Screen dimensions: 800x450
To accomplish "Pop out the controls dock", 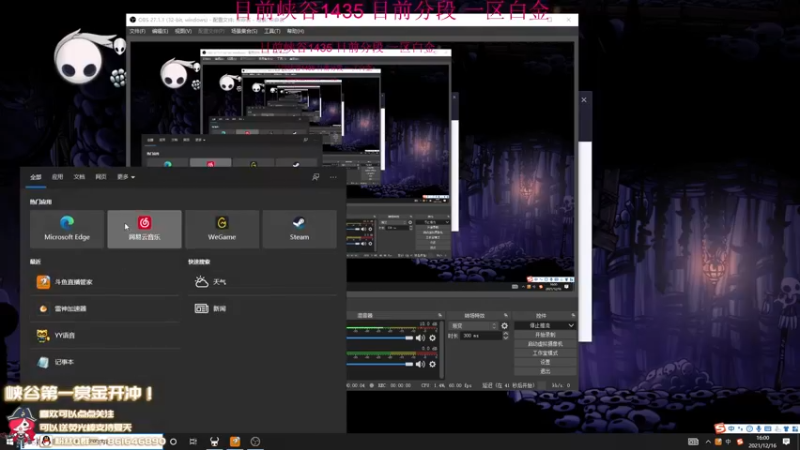I will click(x=573, y=315).
